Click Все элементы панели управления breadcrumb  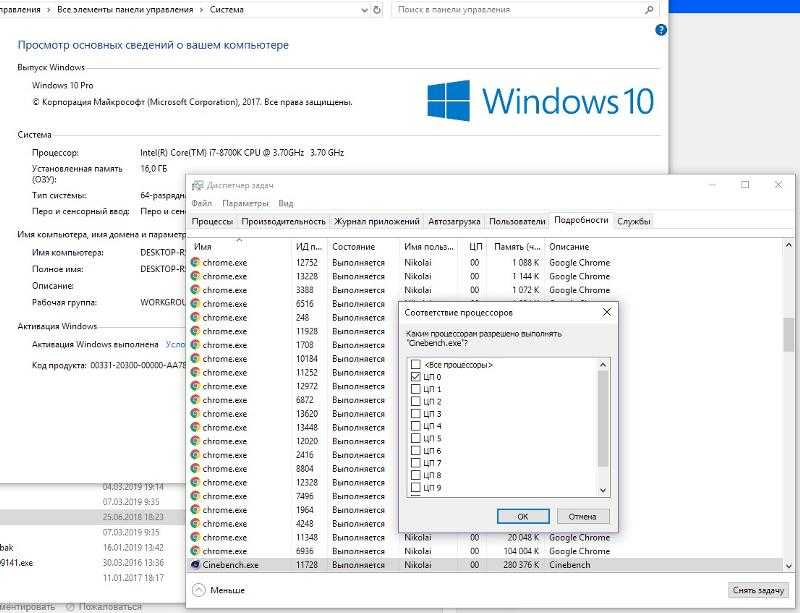(x=125, y=10)
